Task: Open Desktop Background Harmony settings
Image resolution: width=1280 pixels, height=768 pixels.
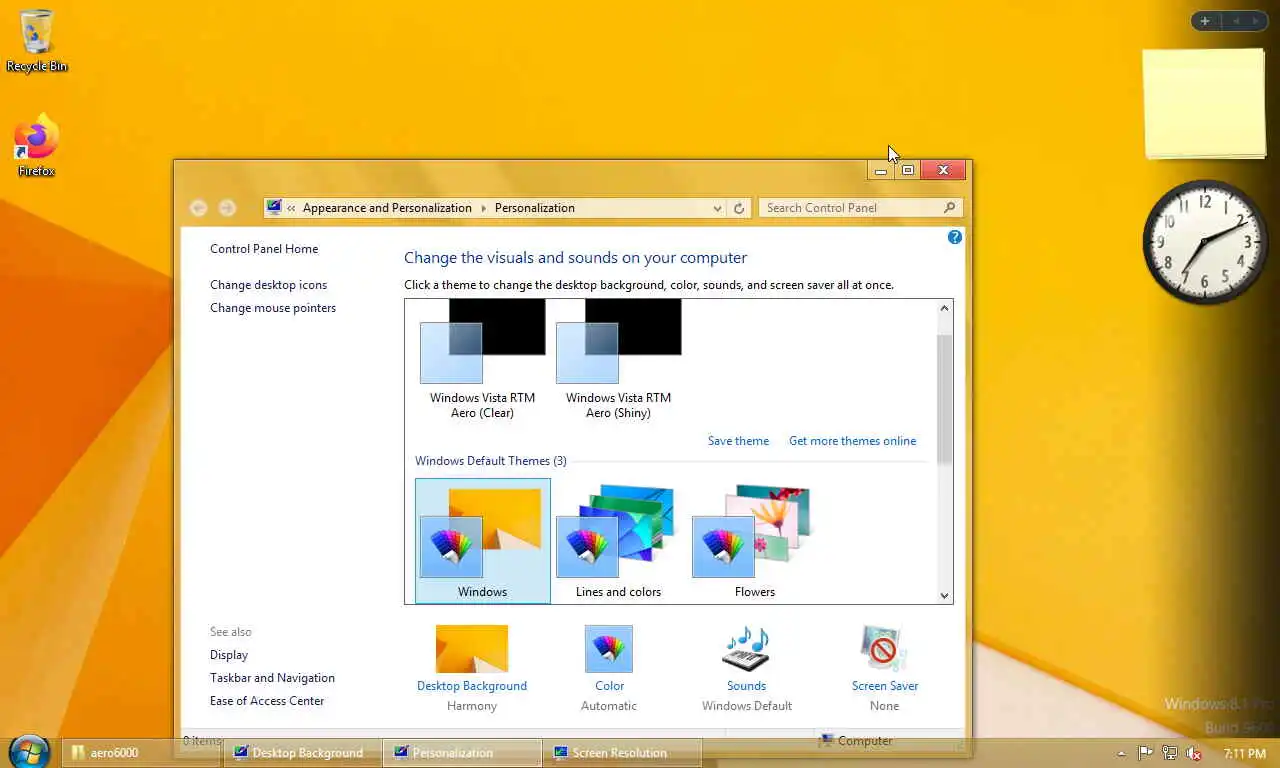Action: [x=472, y=668]
